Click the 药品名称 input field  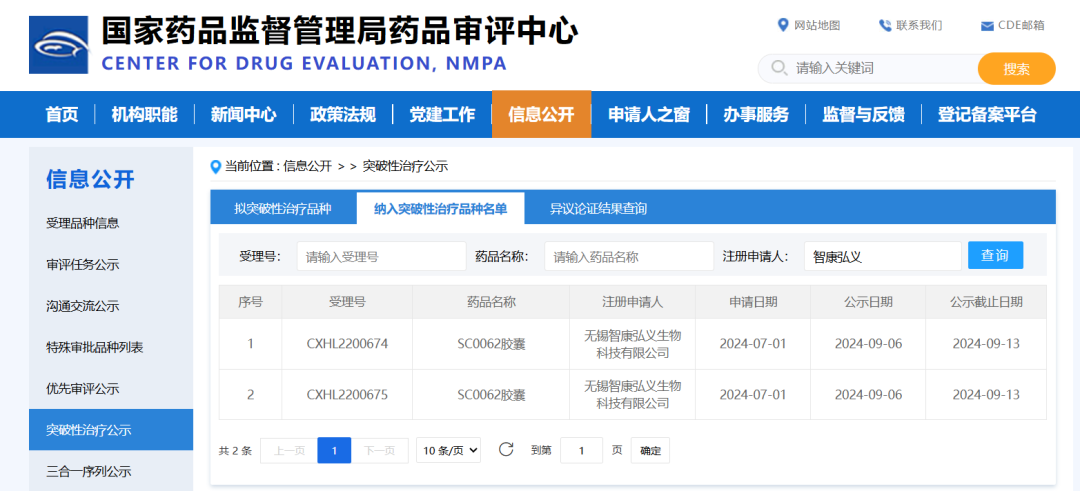tap(629, 256)
